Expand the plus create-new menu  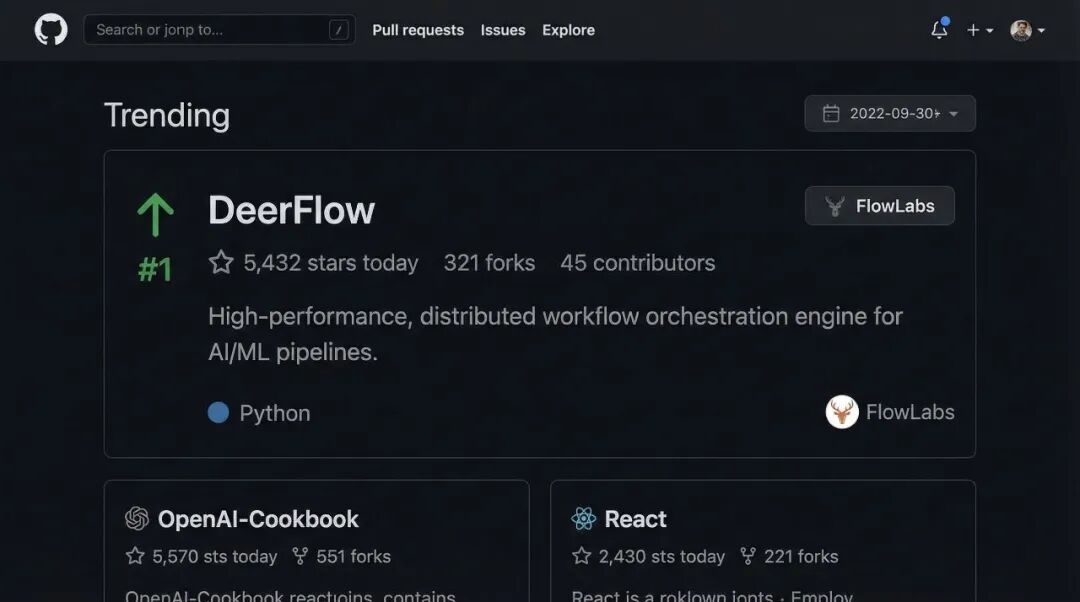(x=979, y=30)
